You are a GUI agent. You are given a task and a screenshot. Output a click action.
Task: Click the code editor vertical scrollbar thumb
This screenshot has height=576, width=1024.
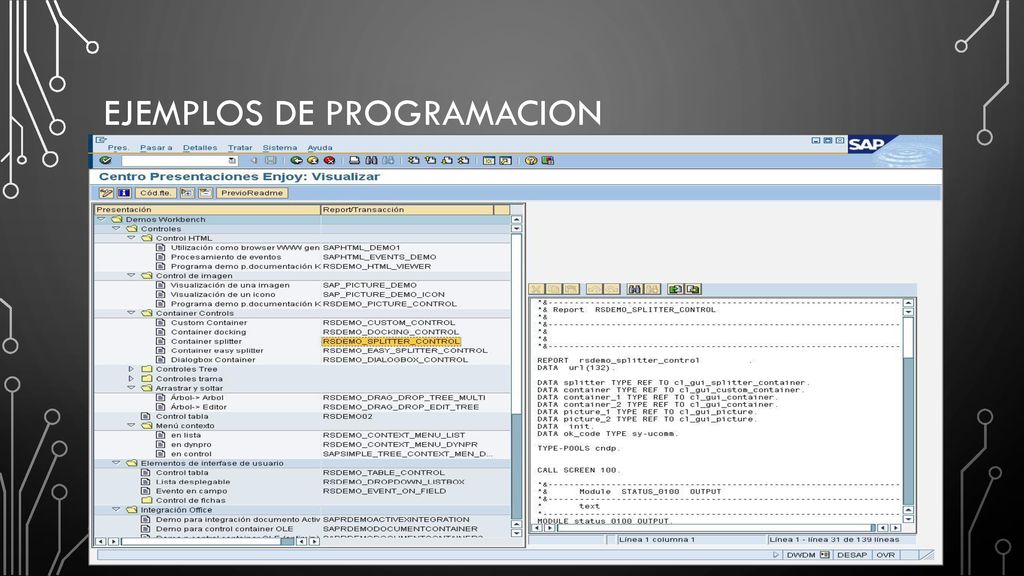[x=908, y=336]
